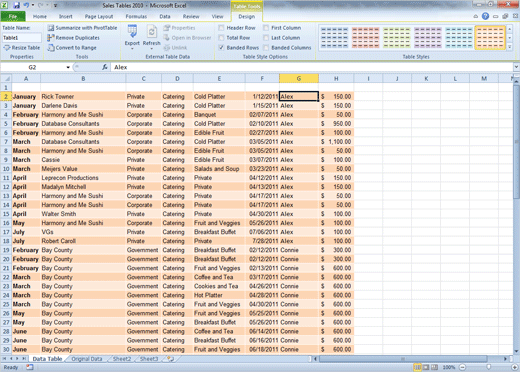Move table styles gallery down one row
Viewport: 520px width, 372px height.
[509, 38]
